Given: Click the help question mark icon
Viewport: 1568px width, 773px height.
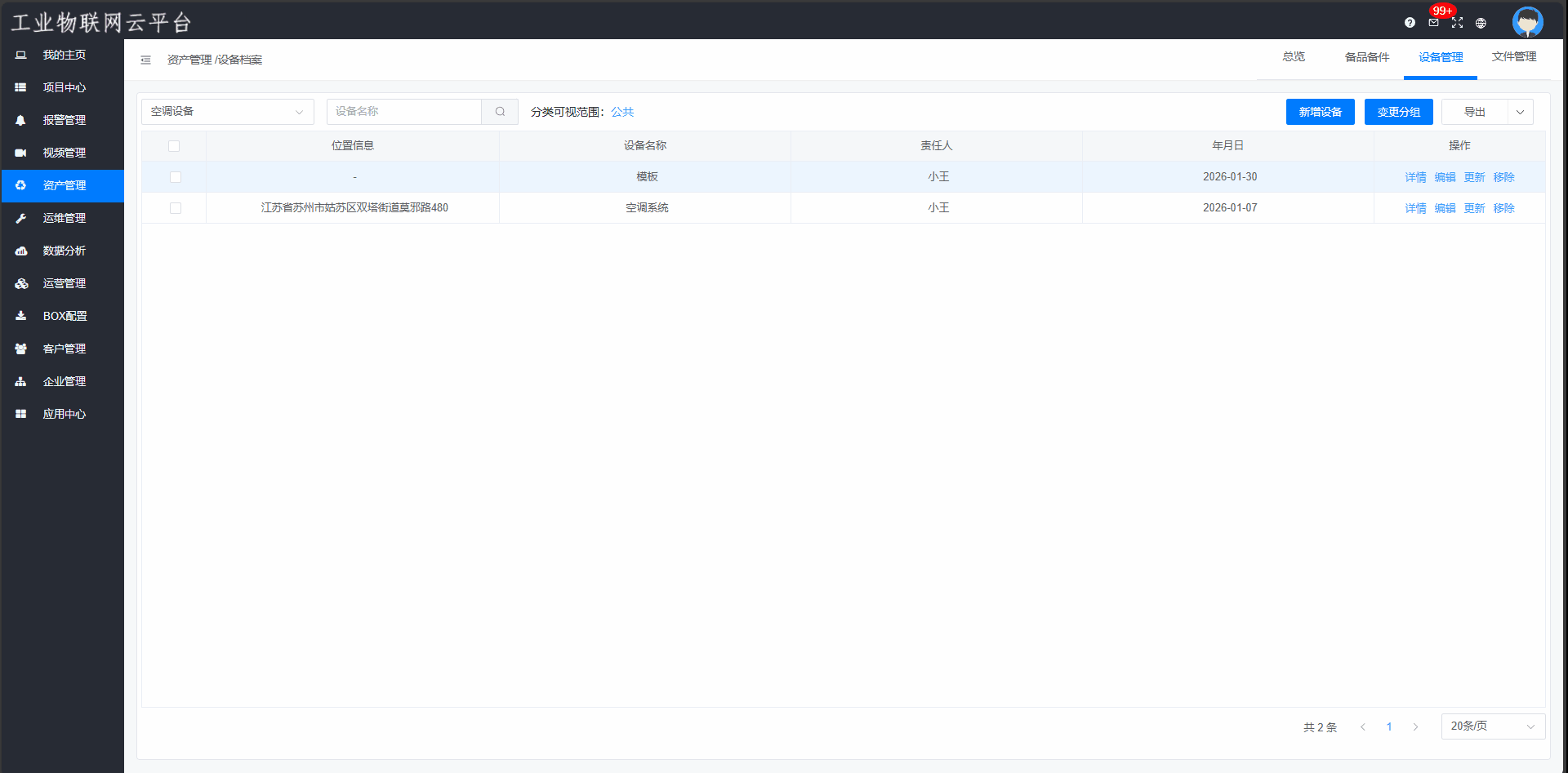Looking at the screenshot, I should coord(1410,23).
